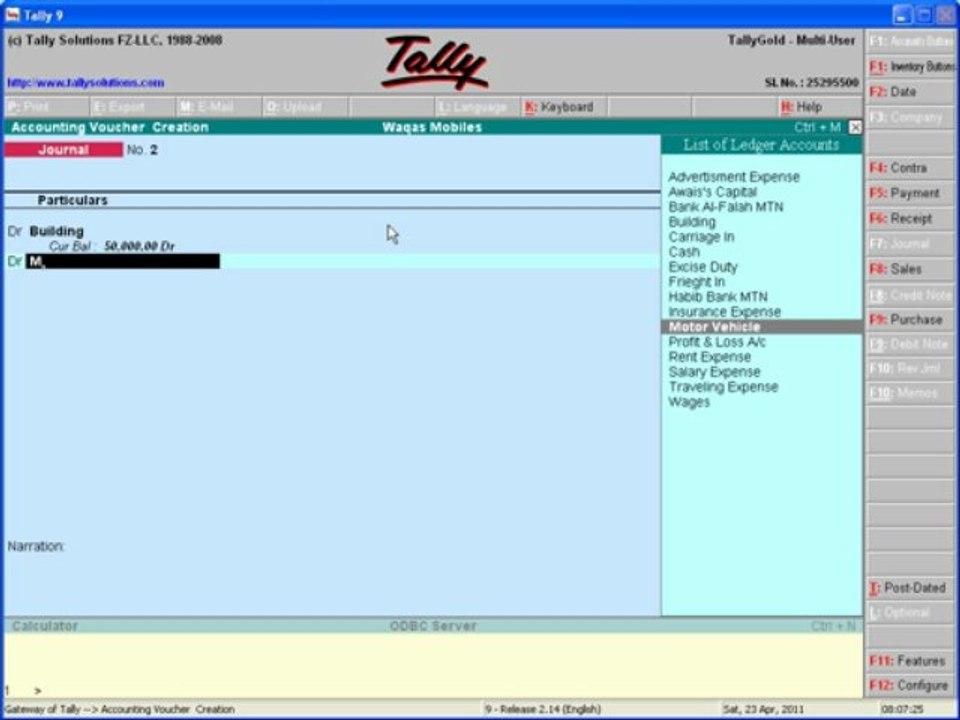The width and height of the screenshot is (960, 720).
Task: Select highlighted Motor Vehicle ledger
Action: pos(762,327)
